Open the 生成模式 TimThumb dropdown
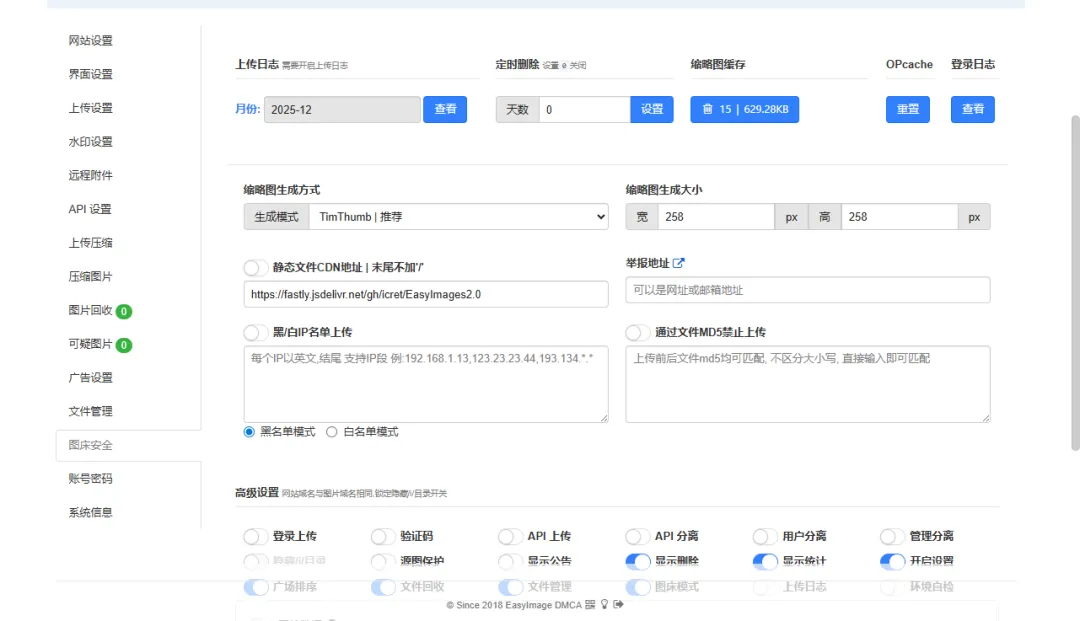The image size is (1080, 621). [x=457, y=217]
